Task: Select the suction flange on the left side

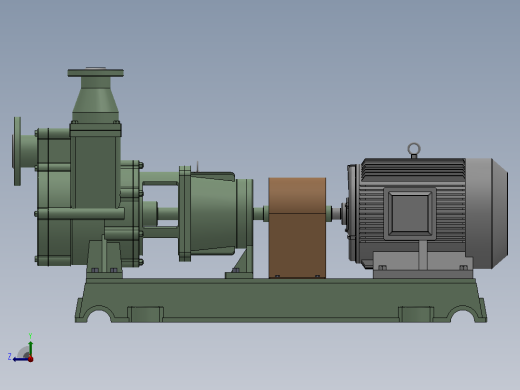Action: point(17,151)
